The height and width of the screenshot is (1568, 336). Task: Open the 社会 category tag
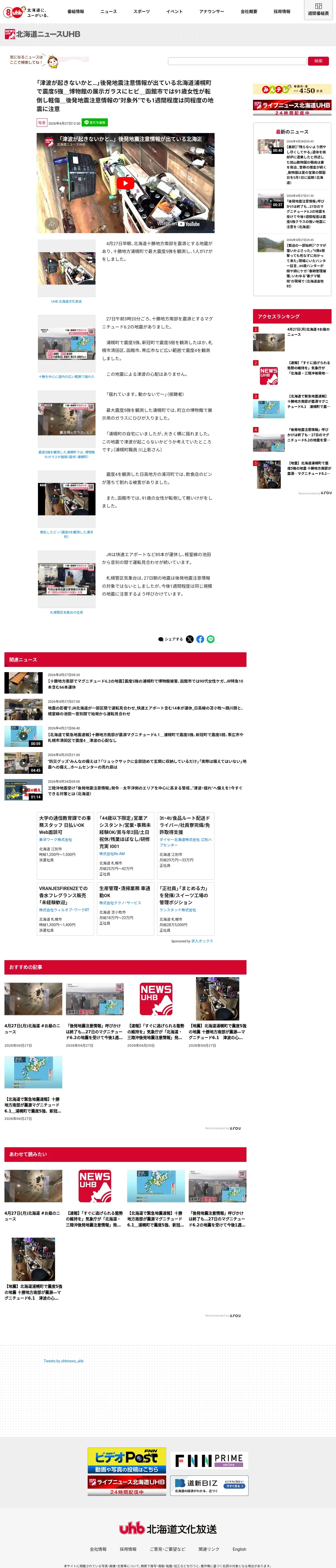pyautogui.click(x=41, y=122)
